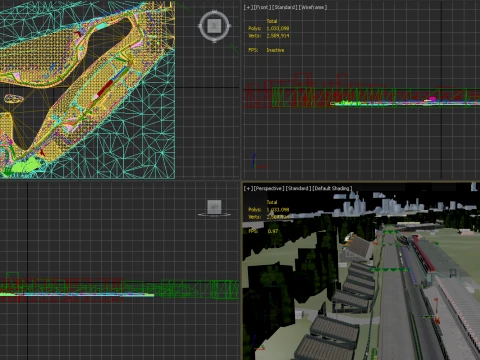The height and width of the screenshot is (360, 480).
Task: Click the ViewCube compass ring north marker
Action: click(214, 12)
